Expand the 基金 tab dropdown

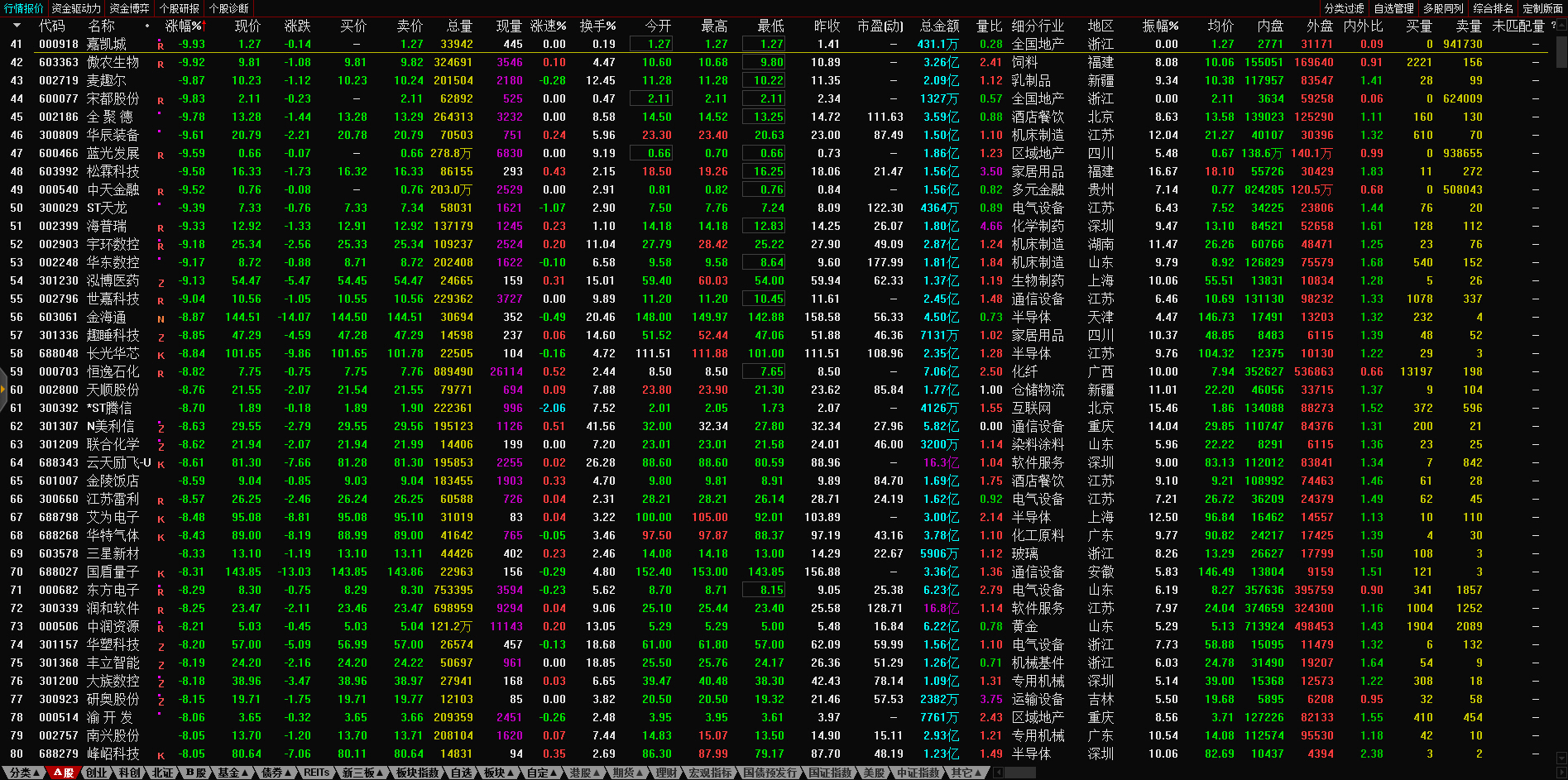coord(246,773)
